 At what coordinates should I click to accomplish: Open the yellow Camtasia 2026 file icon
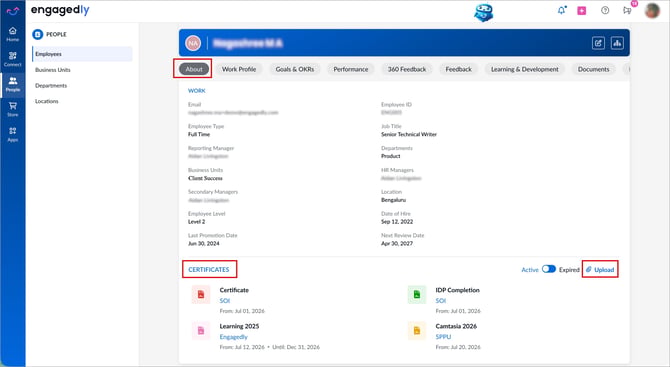tap(417, 330)
